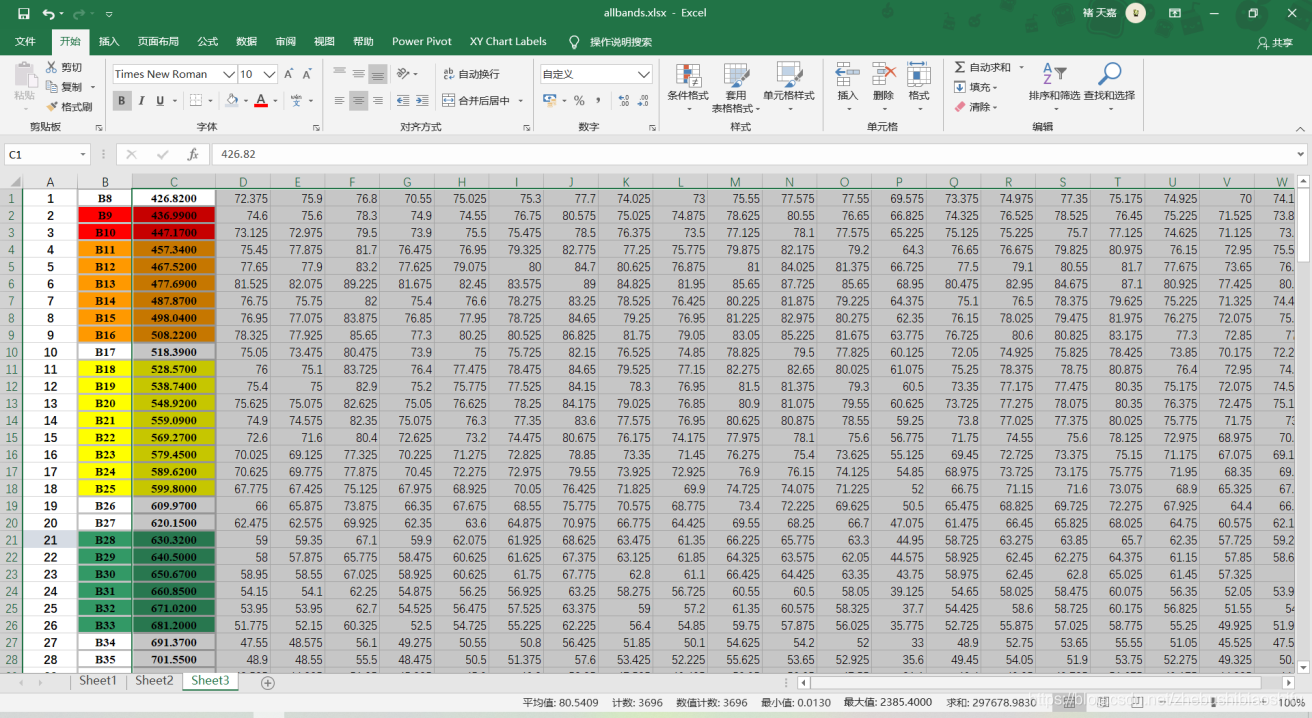This screenshot has width=1312, height=718.
Task: Toggle align text left
Action: point(340,100)
